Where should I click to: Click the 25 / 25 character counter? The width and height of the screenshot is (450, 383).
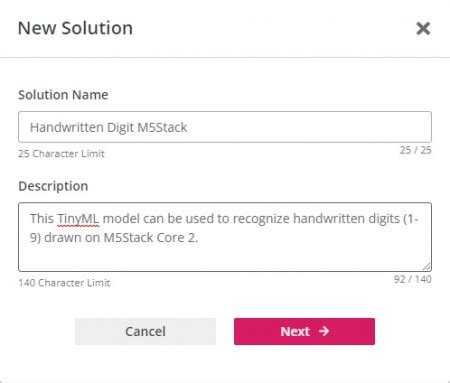click(x=416, y=150)
